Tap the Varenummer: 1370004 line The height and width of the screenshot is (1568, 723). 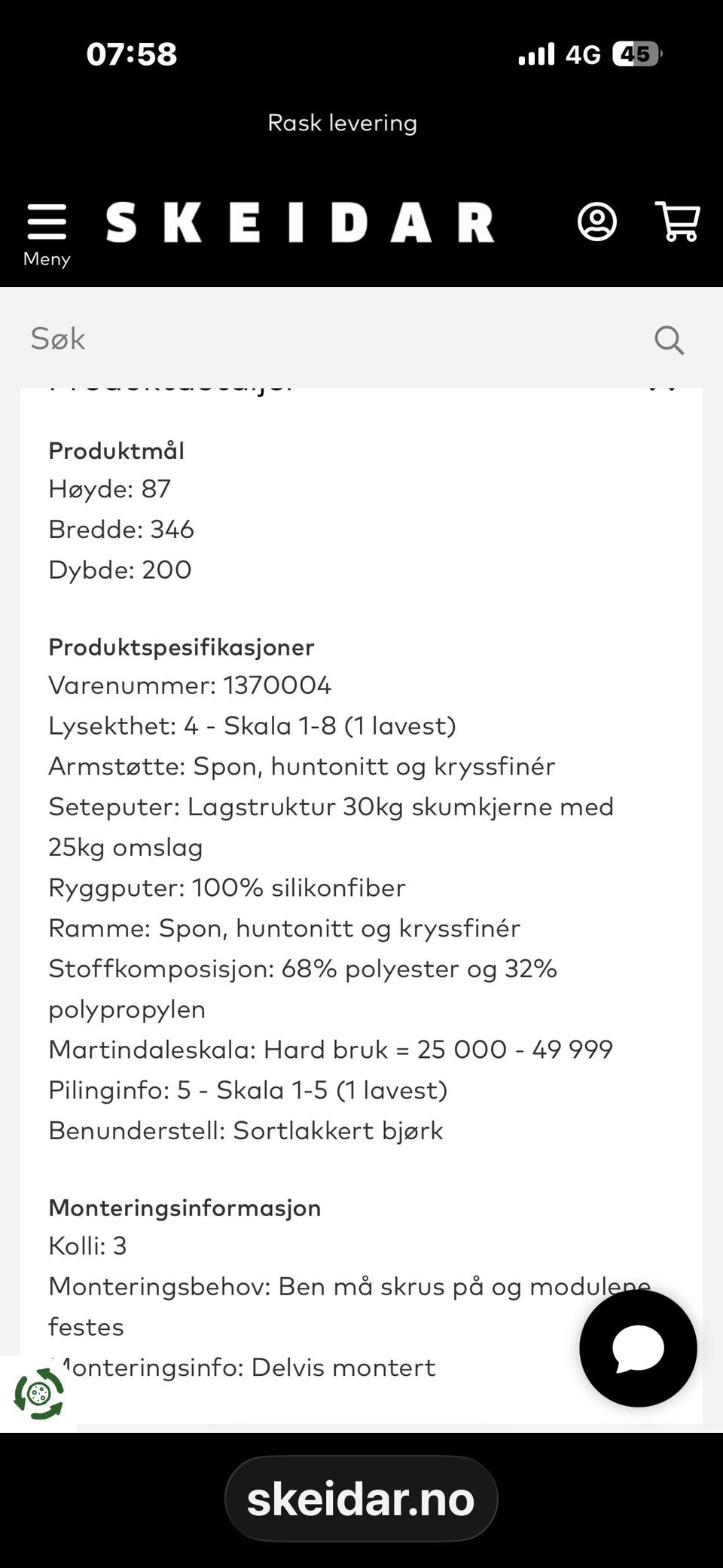coord(190,685)
